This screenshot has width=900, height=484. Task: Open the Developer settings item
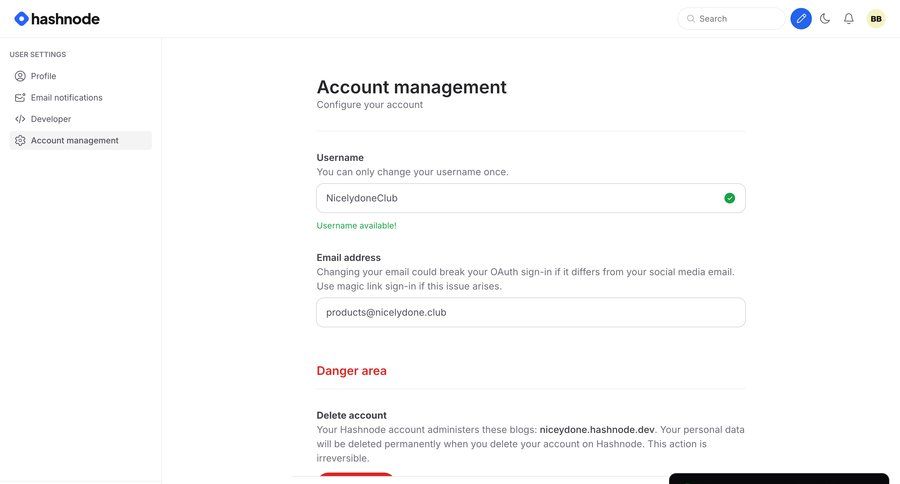click(x=80, y=119)
